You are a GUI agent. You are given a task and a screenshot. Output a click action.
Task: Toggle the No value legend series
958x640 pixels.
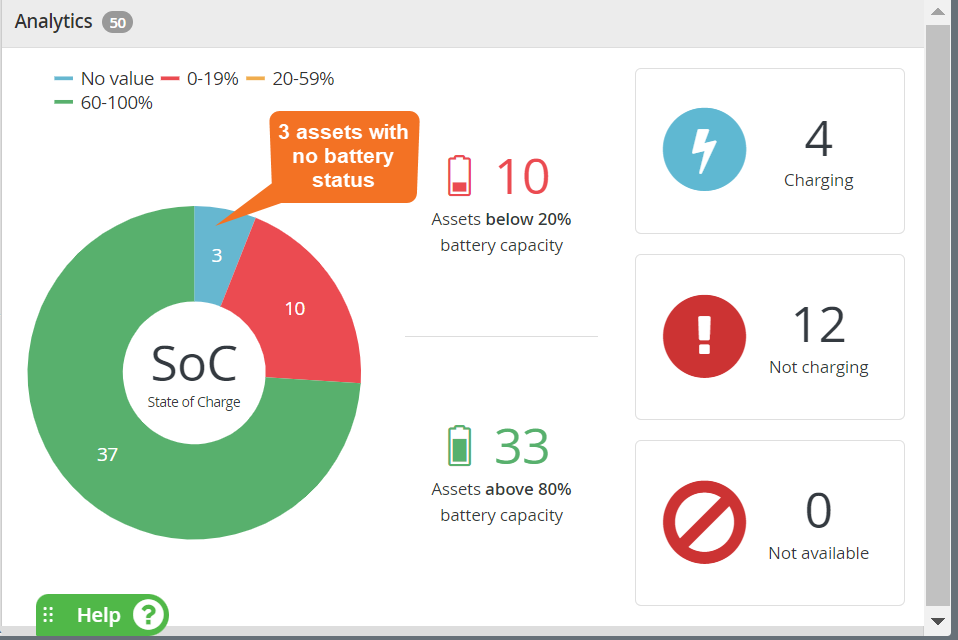104,79
